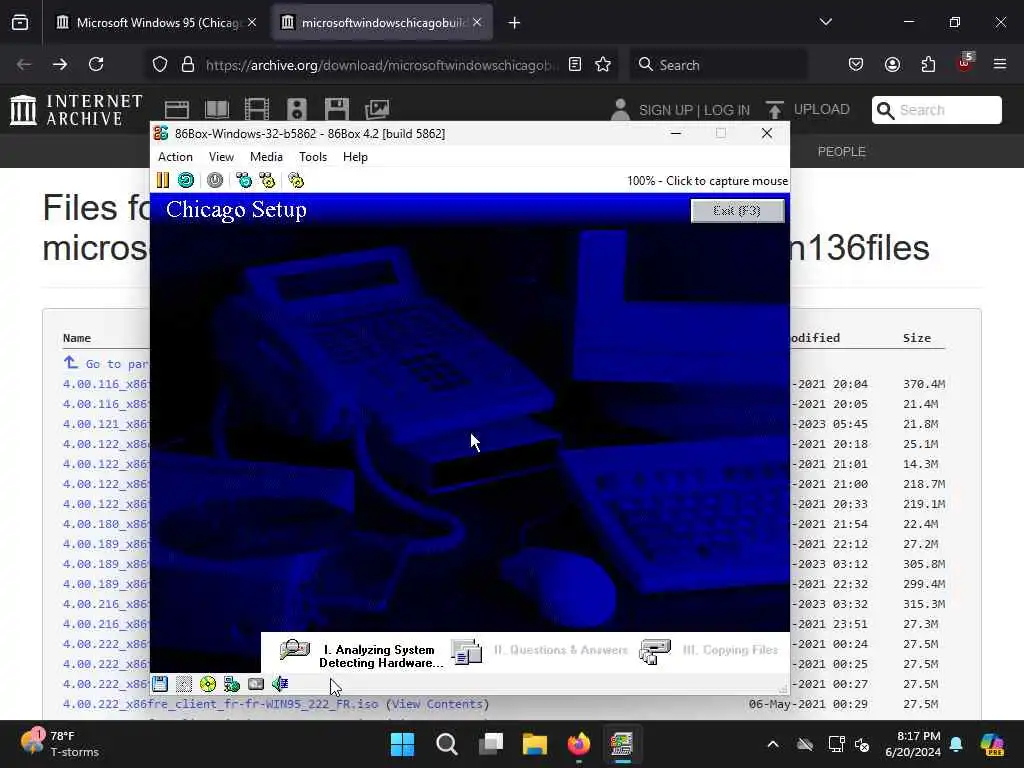The height and width of the screenshot is (768, 1024).
Task: Open the Internet Archive audio speaker icon
Action: coord(296,110)
